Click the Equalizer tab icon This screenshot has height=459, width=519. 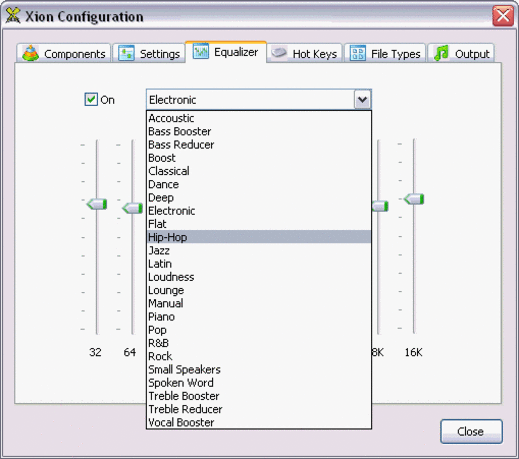[201, 51]
